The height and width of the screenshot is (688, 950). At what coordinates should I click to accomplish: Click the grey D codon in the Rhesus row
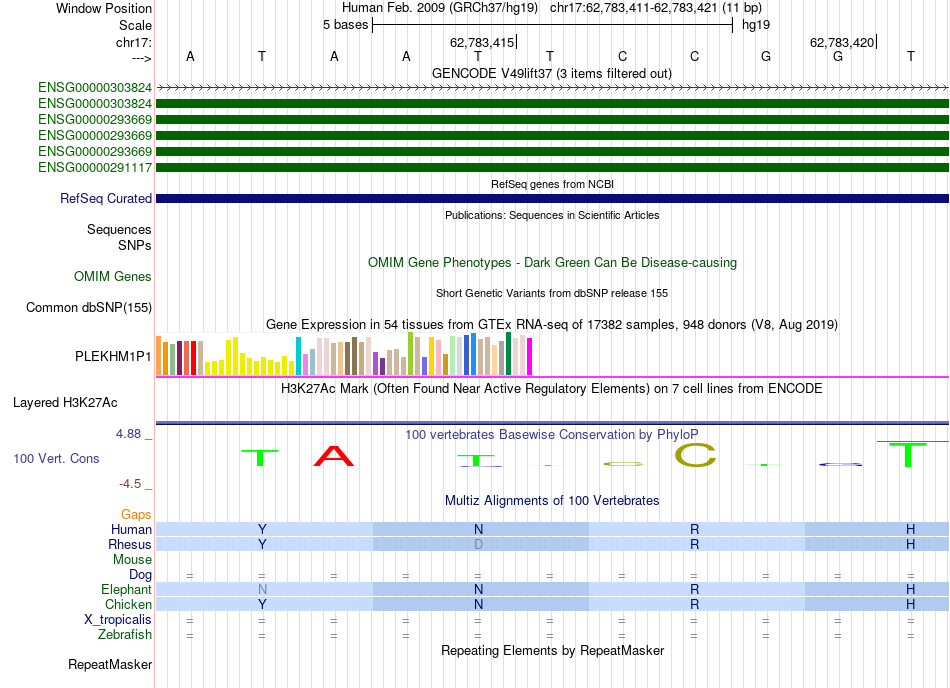pos(479,544)
